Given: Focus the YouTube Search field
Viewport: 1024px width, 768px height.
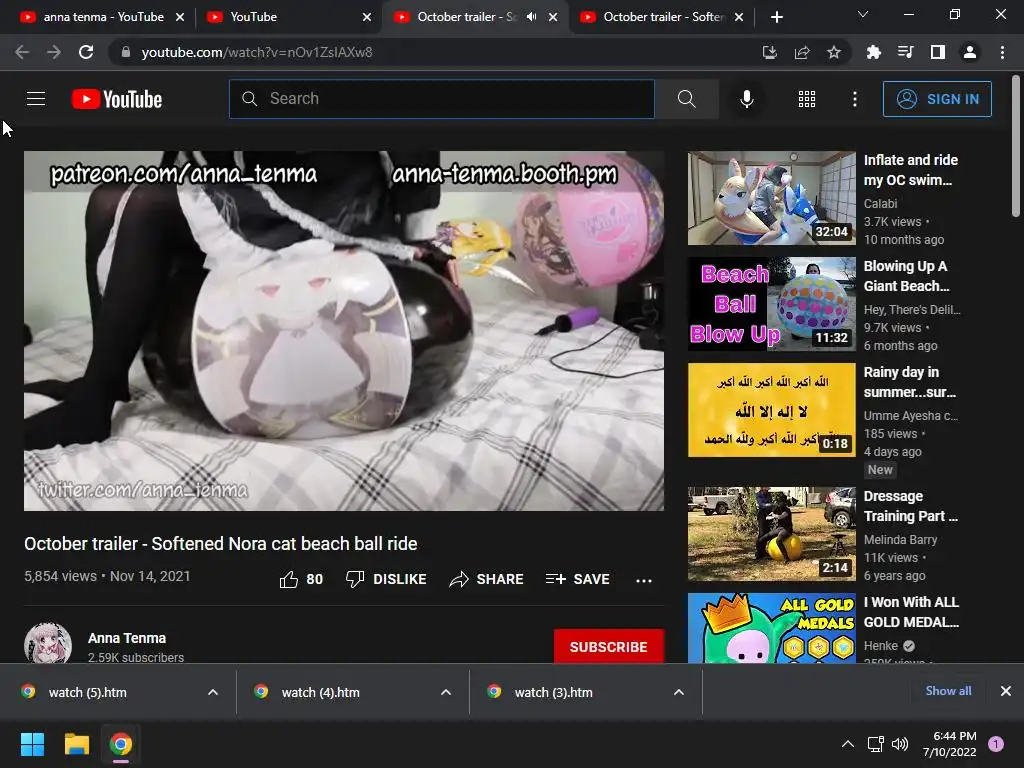Looking at the screenshot, I should tap(442, 99).
